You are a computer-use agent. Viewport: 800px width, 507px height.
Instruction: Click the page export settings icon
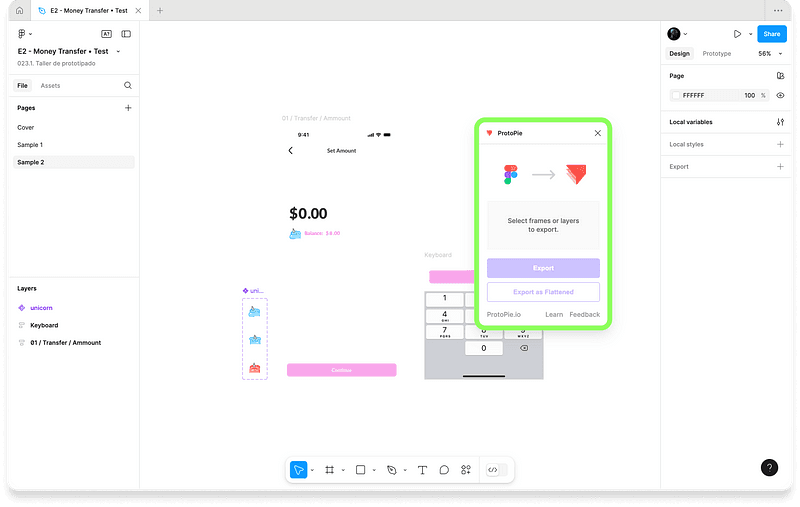[x=780, y=75]
